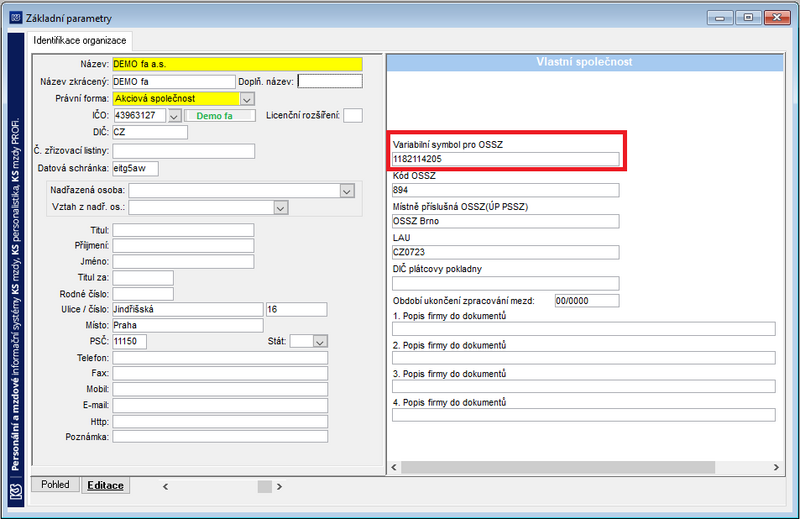Image resolution: width=800 pixels, height=519 pixels.
Task: Expand the Vztah z nadř. os. dropdown
Action: pyautogui.click(x=281, y=208)
